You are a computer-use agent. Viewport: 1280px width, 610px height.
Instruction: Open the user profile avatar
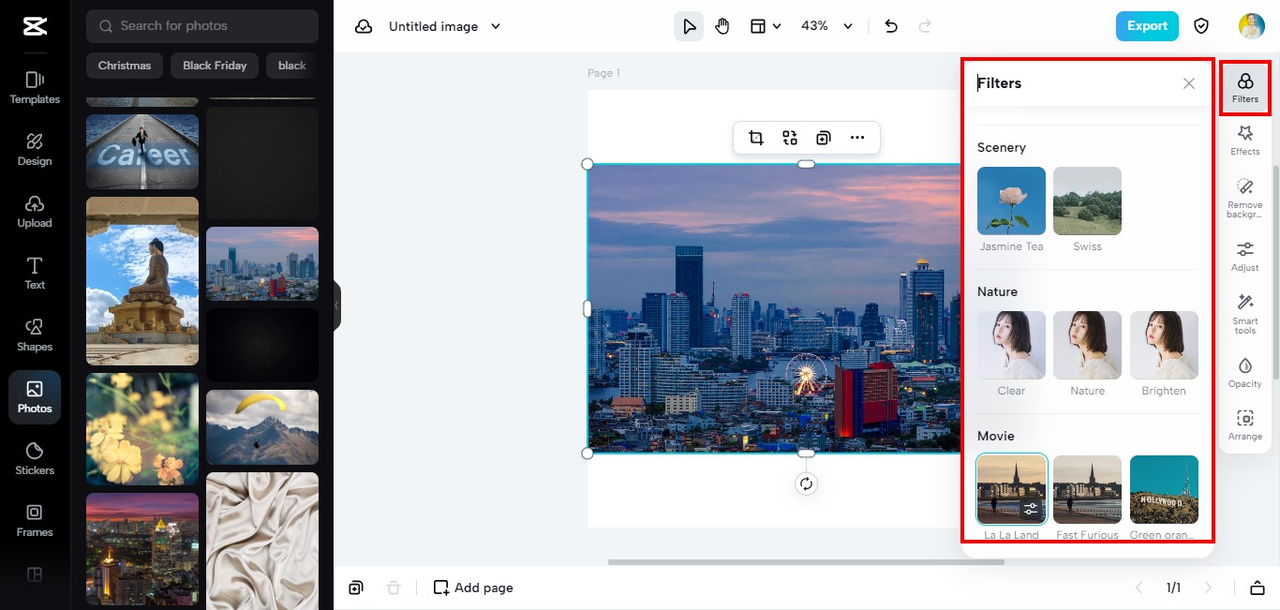pos(1251,26)
